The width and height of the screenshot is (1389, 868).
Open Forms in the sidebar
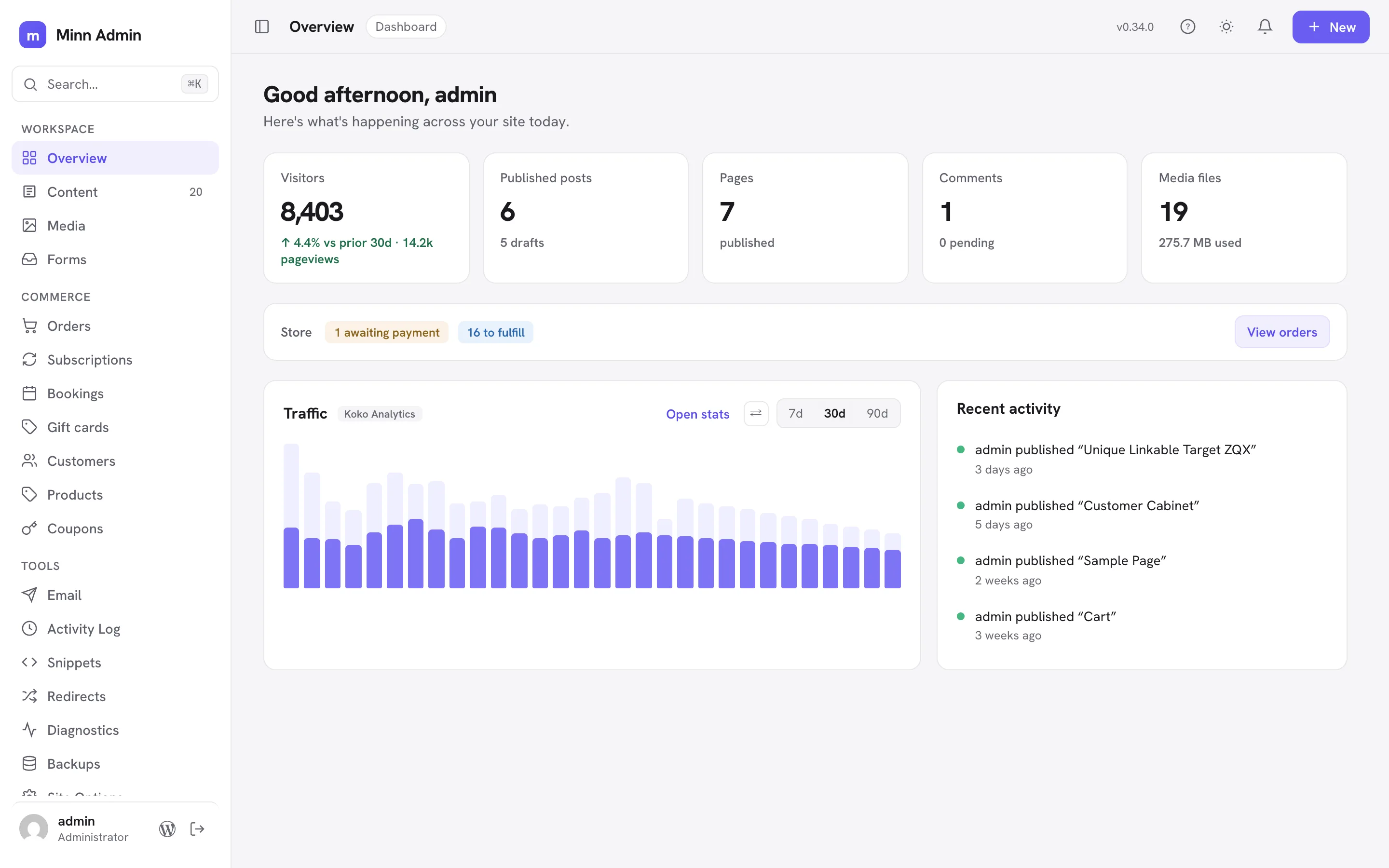point(115,259)
